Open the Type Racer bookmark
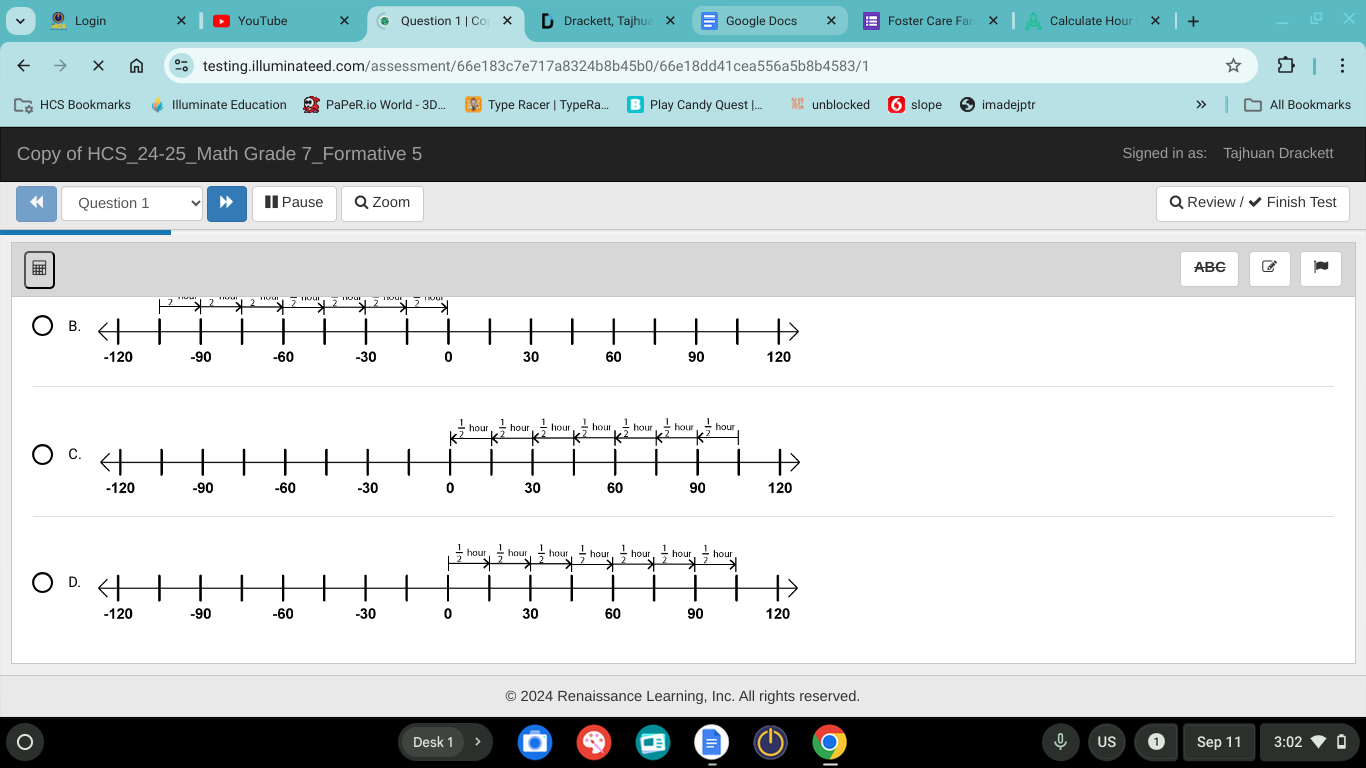 tap(538, 105)
